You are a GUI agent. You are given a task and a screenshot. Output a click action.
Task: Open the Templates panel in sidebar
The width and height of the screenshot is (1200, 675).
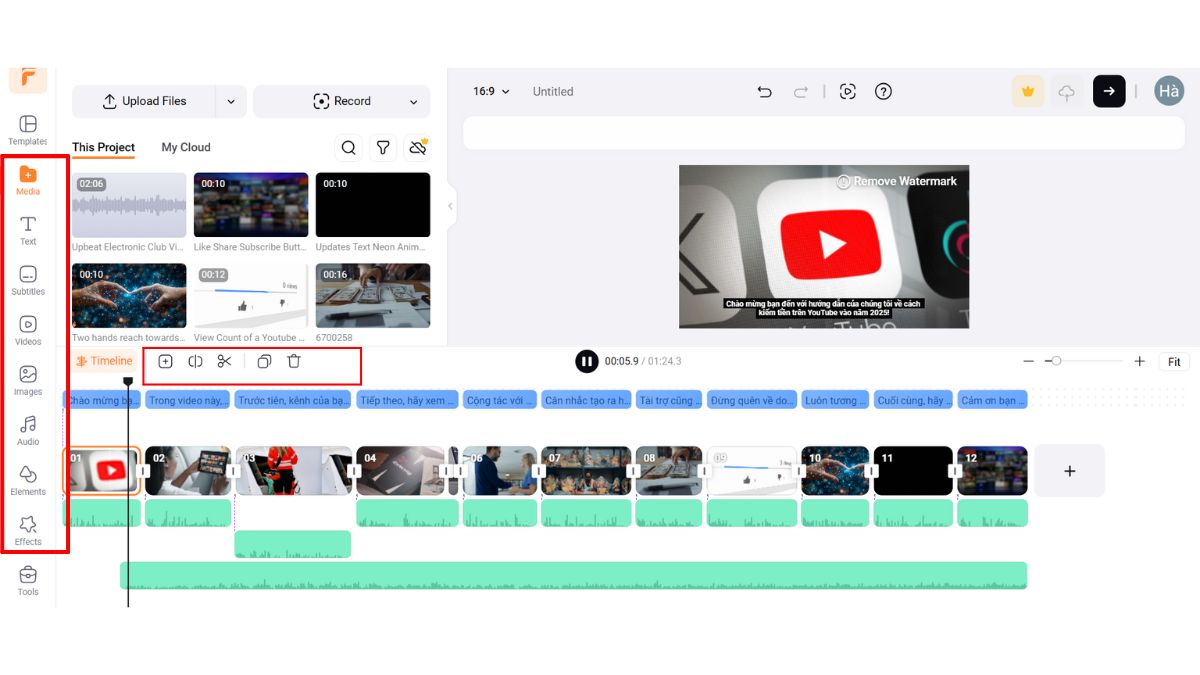pyautogui.click(x=28, y=130)
